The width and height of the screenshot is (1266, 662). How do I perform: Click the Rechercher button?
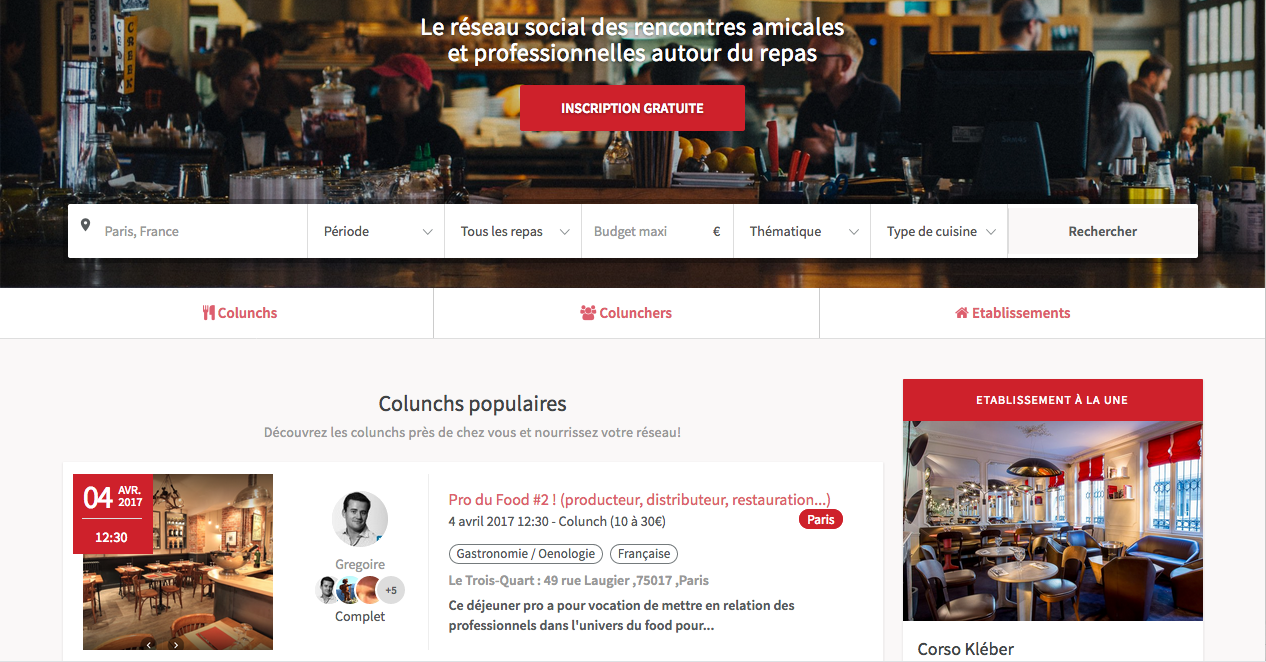click(x=1102, y=231)
